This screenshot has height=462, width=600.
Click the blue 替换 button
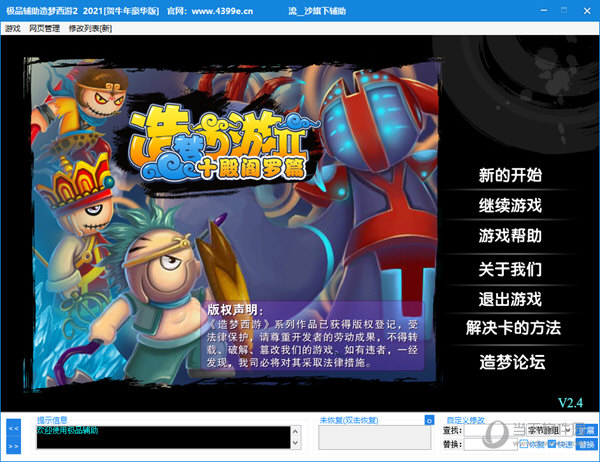click(x=587, y=444)
